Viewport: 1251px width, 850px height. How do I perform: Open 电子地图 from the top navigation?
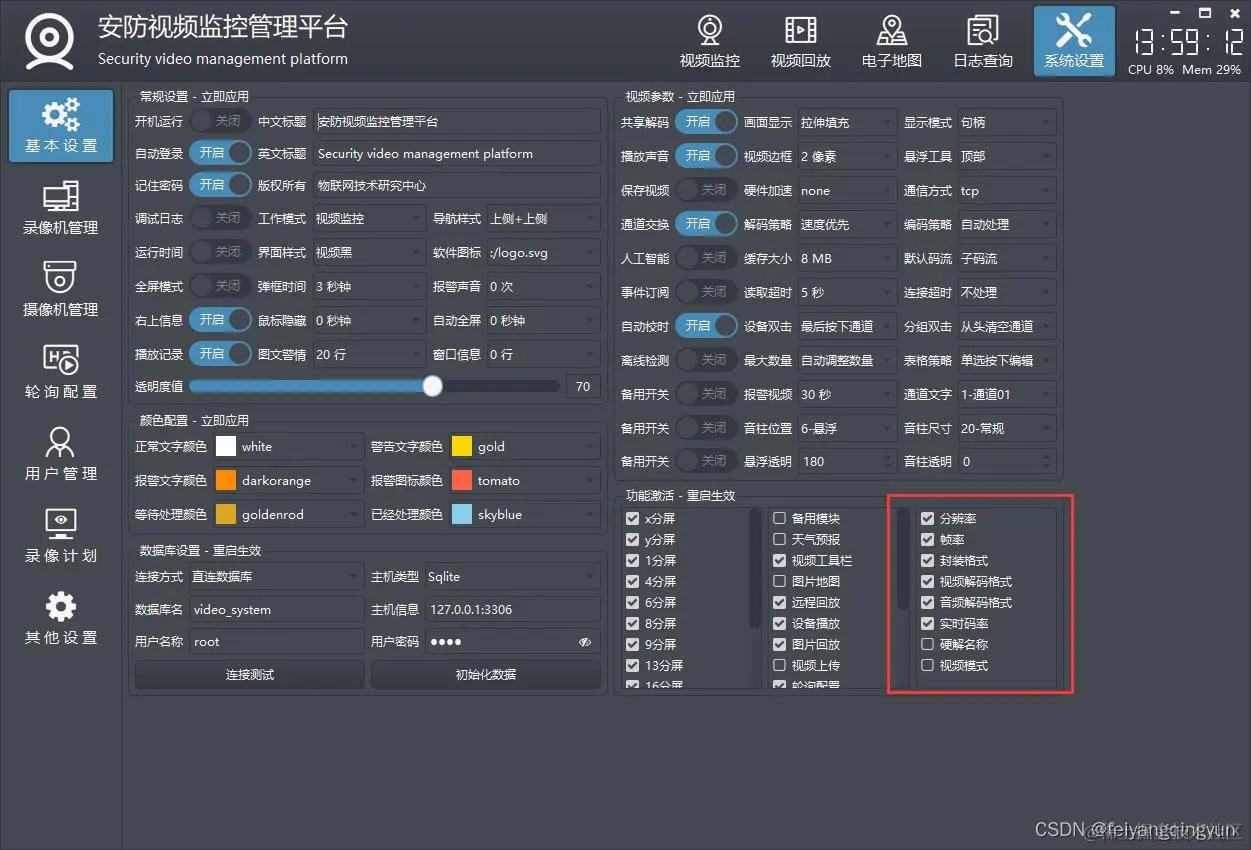click(891, 40)
